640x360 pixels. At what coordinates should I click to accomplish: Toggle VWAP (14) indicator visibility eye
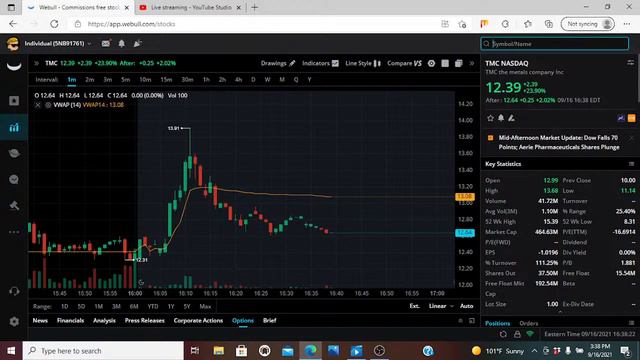[x=48, y=105]
